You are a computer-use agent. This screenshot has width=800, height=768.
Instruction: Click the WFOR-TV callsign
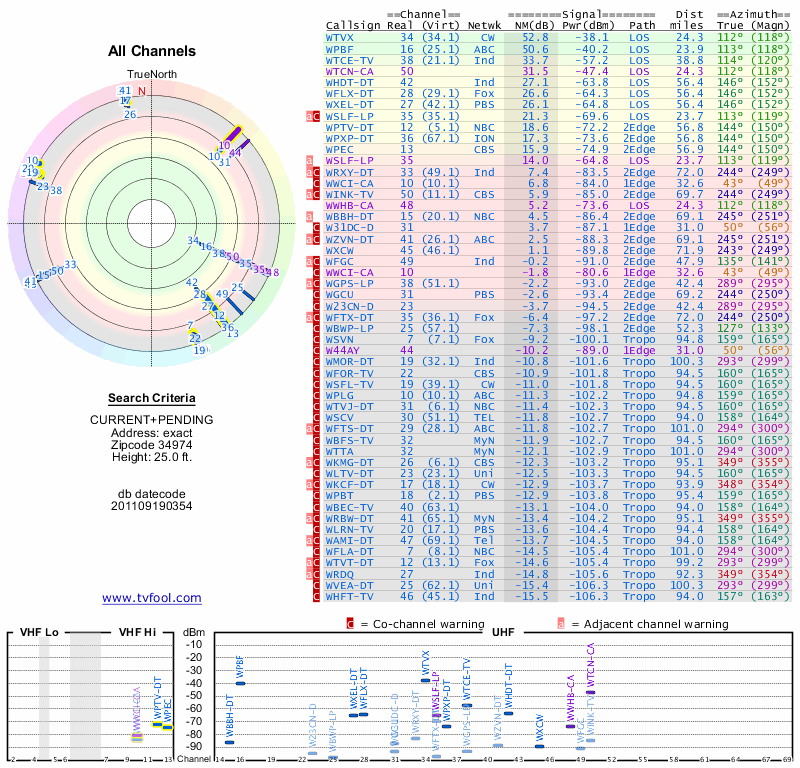349,374
